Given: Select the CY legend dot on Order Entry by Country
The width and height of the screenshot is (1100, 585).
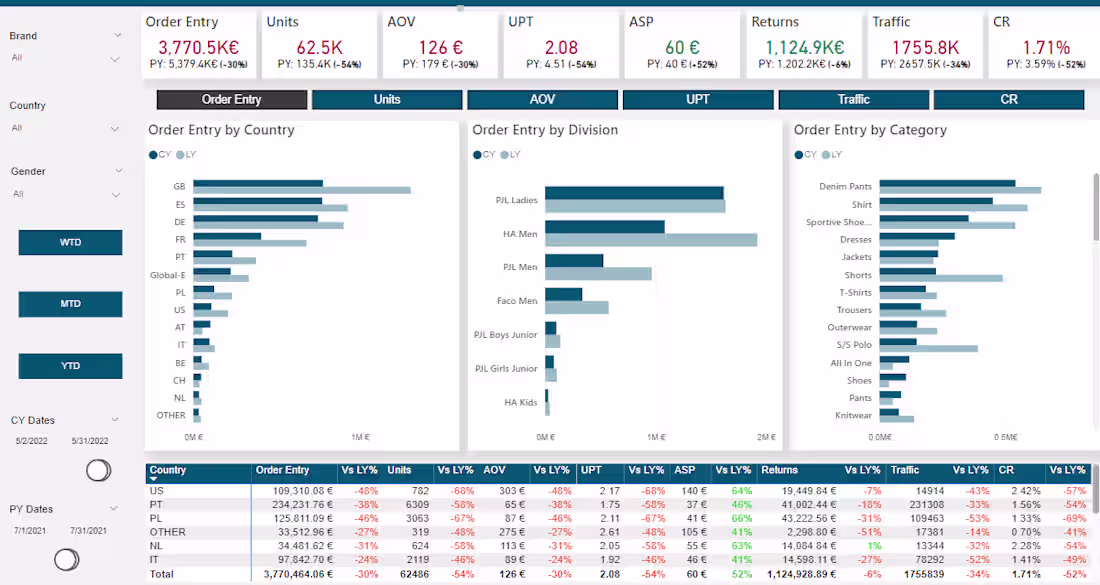Looking at the screenshot, I should pyautogui.click(x=151, y=155).
